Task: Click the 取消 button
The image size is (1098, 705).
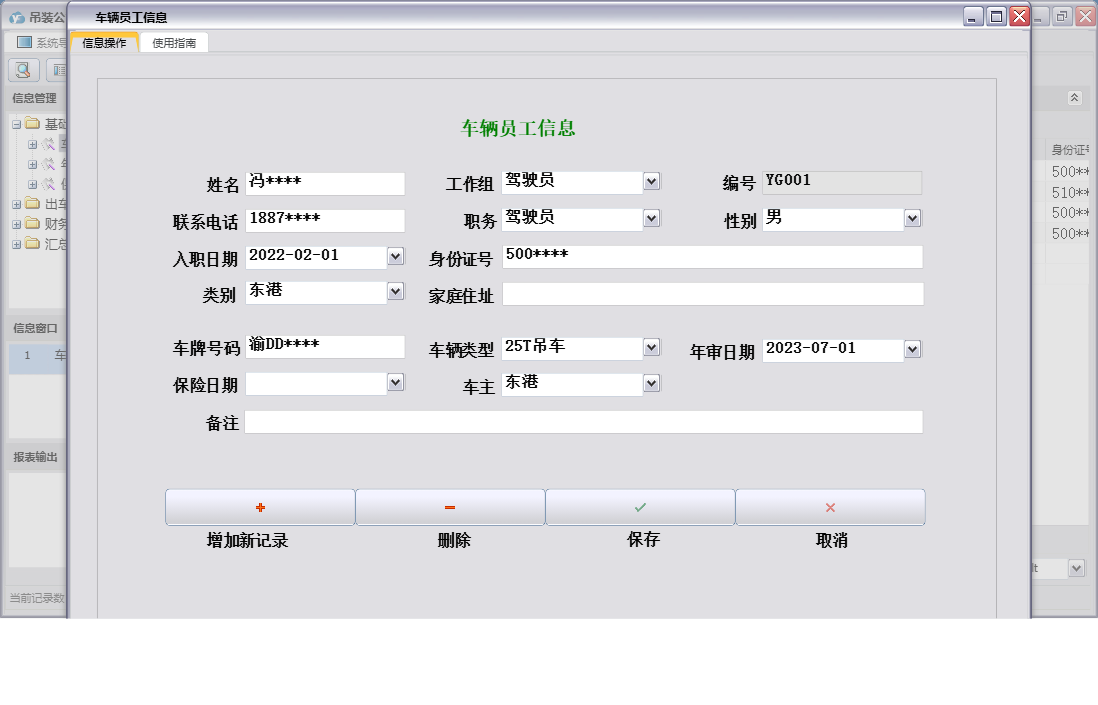Action: (x=830, y=507)
